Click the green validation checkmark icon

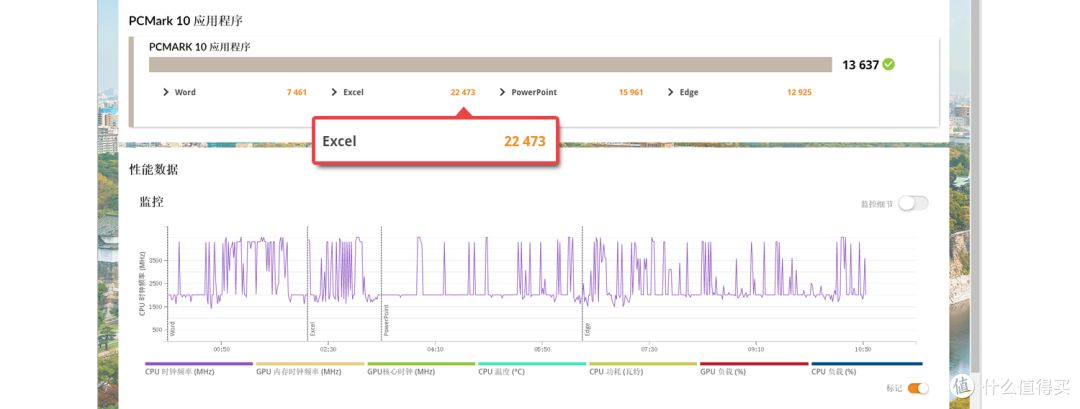click(889, 65)
